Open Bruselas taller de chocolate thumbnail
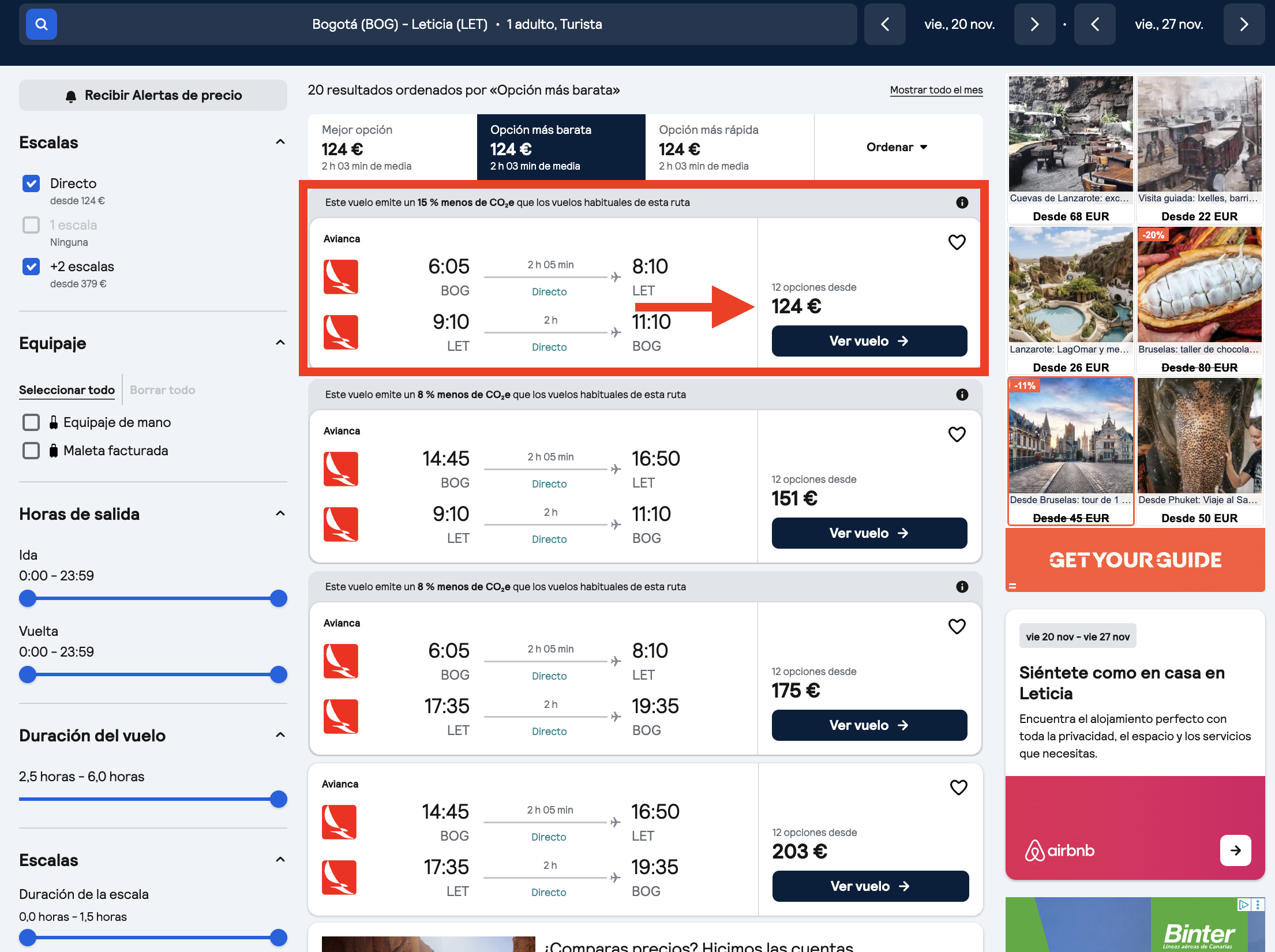The image size is (1275, 952). (x=1199, y=285)
